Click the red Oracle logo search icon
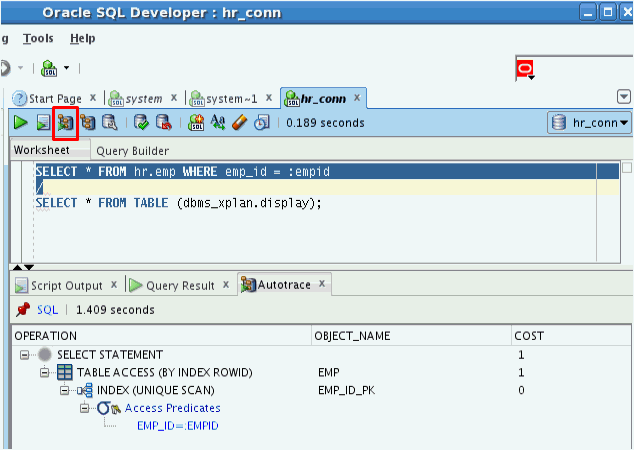The height and width of the screenshot is (450, 634). click(525, 69)
